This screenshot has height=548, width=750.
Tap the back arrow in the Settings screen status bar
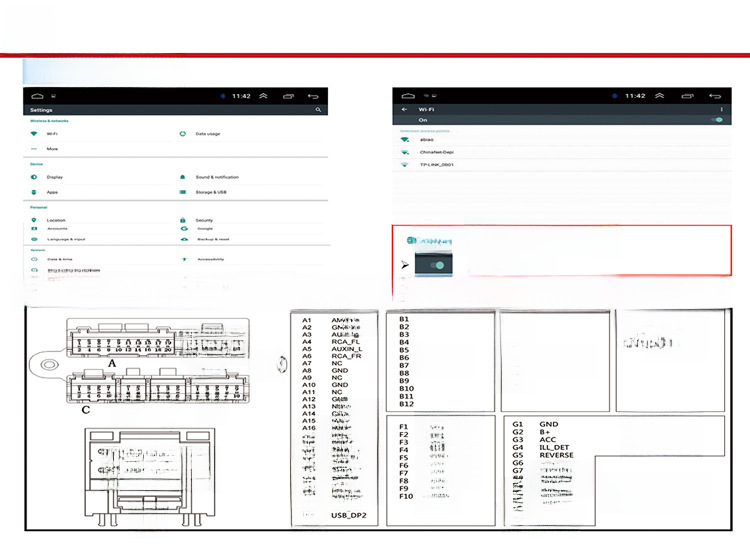point(313,96)
